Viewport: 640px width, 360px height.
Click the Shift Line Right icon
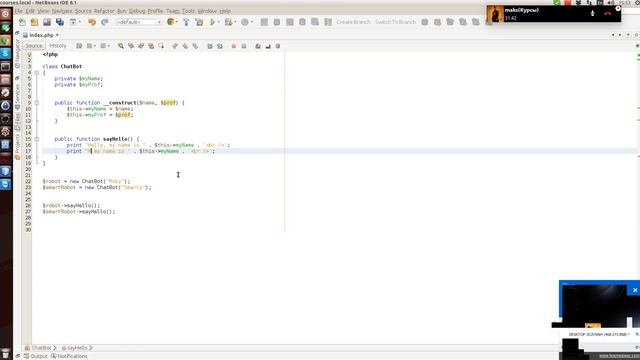220,46
